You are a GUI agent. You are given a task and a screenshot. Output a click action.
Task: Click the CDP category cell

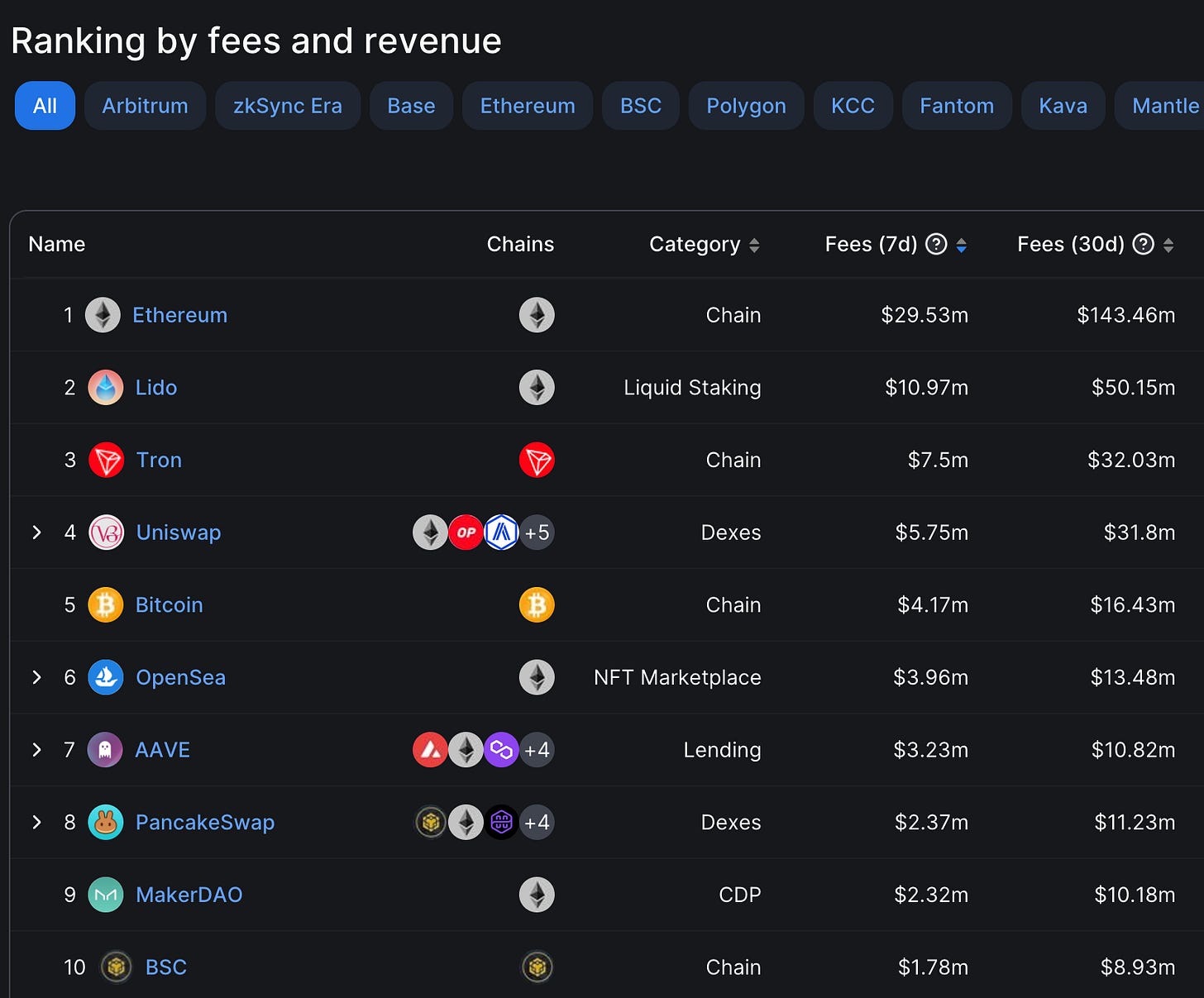[740, 895]
